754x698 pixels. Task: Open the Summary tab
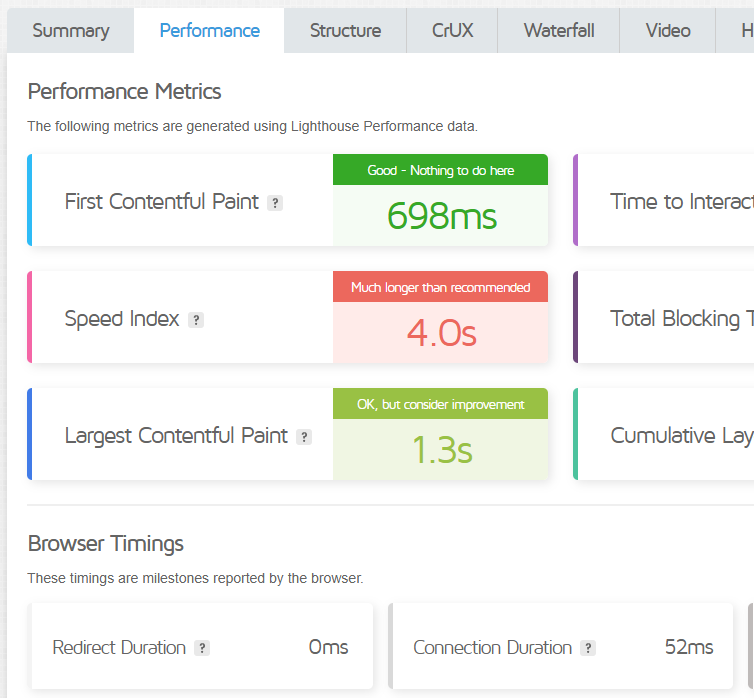click(70, 31)
